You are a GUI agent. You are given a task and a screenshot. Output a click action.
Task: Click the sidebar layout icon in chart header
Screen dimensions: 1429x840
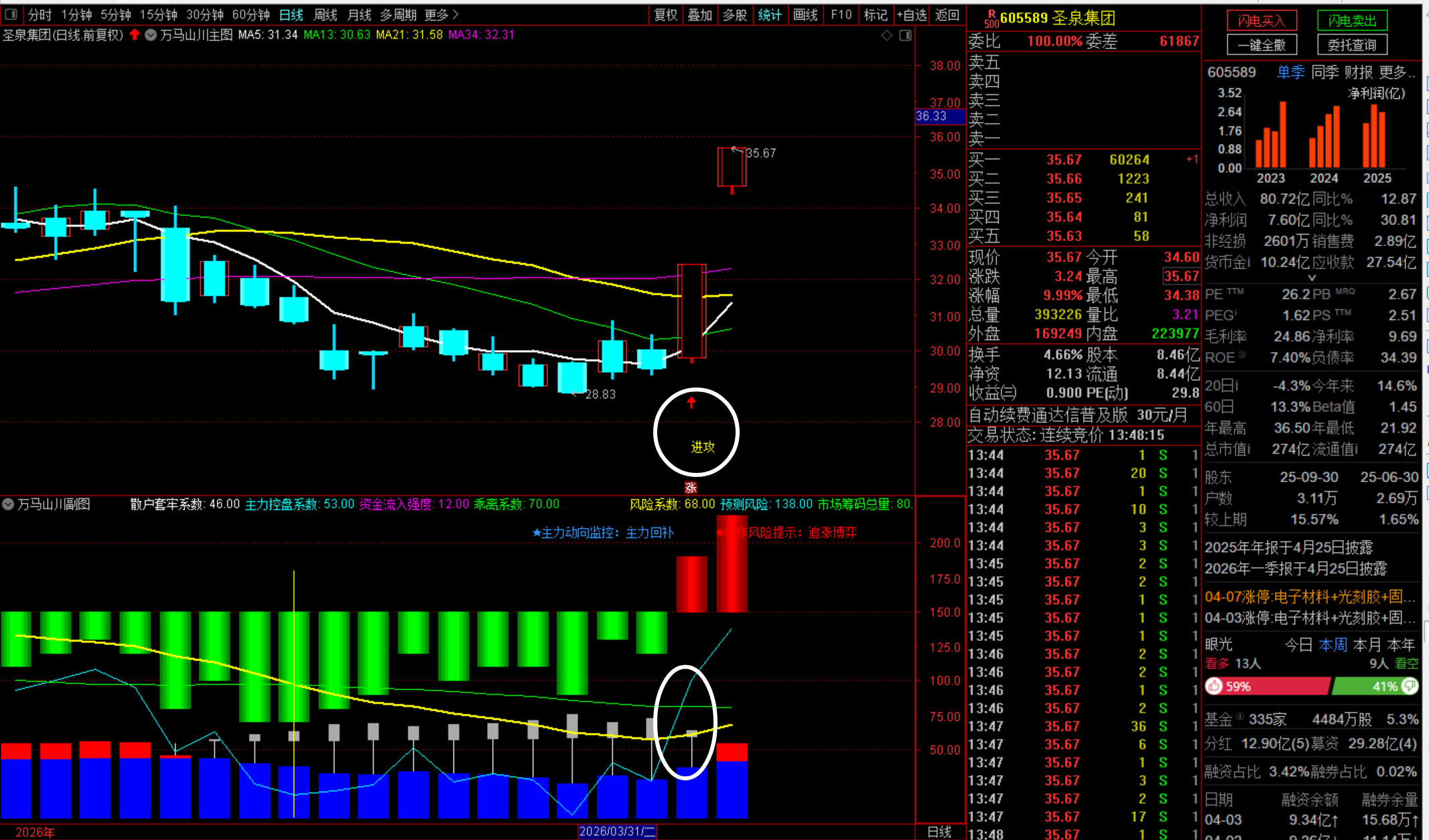(x=905, y=35)
